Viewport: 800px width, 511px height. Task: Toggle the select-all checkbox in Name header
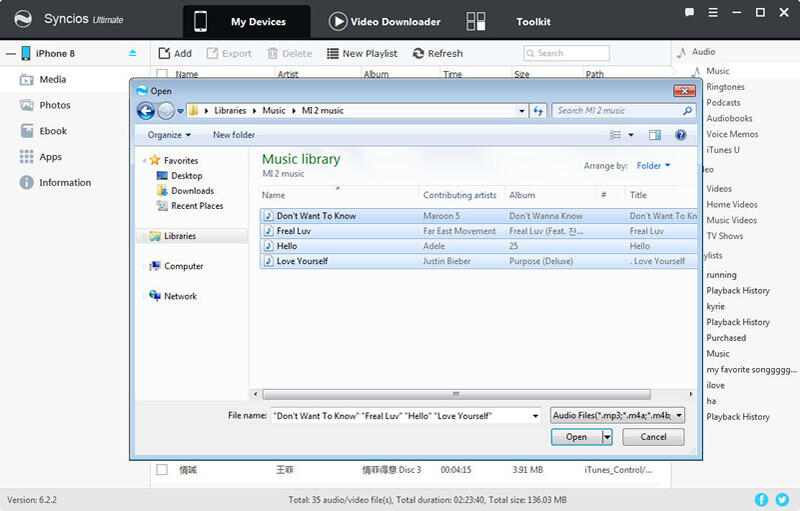pyautogui.click(x=162, y=74)
